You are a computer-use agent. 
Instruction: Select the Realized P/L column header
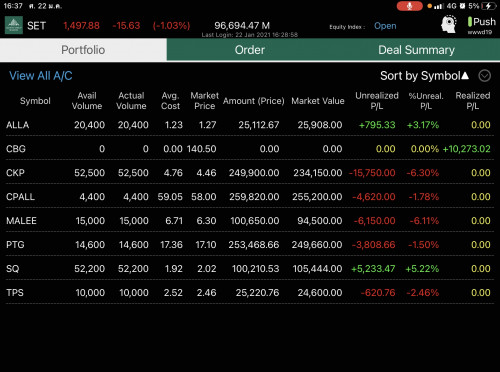tap(473, 101)
